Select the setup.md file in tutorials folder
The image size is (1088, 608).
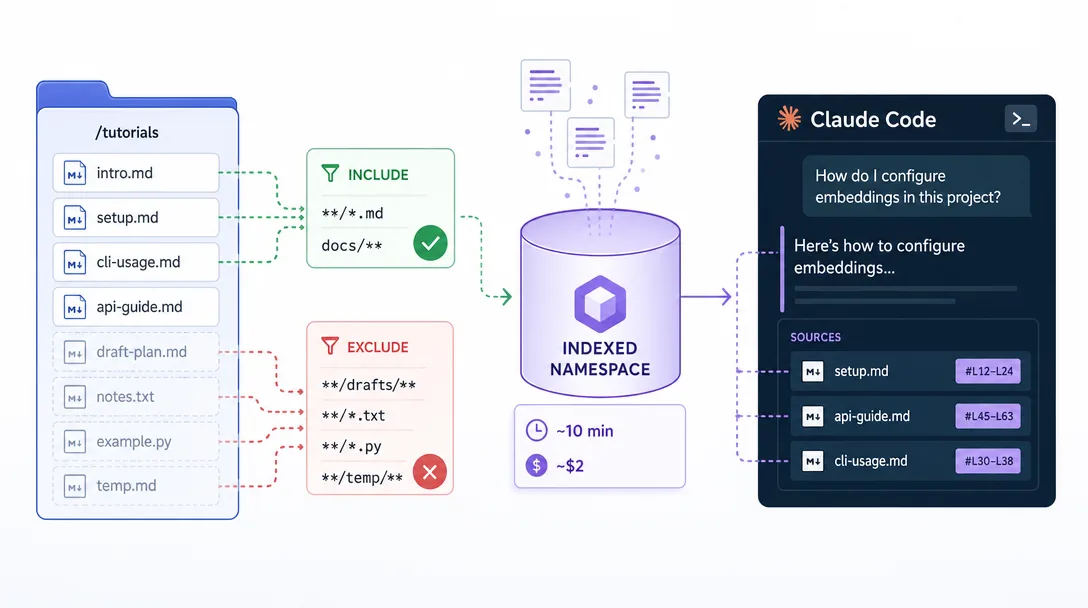pos(136,218)
